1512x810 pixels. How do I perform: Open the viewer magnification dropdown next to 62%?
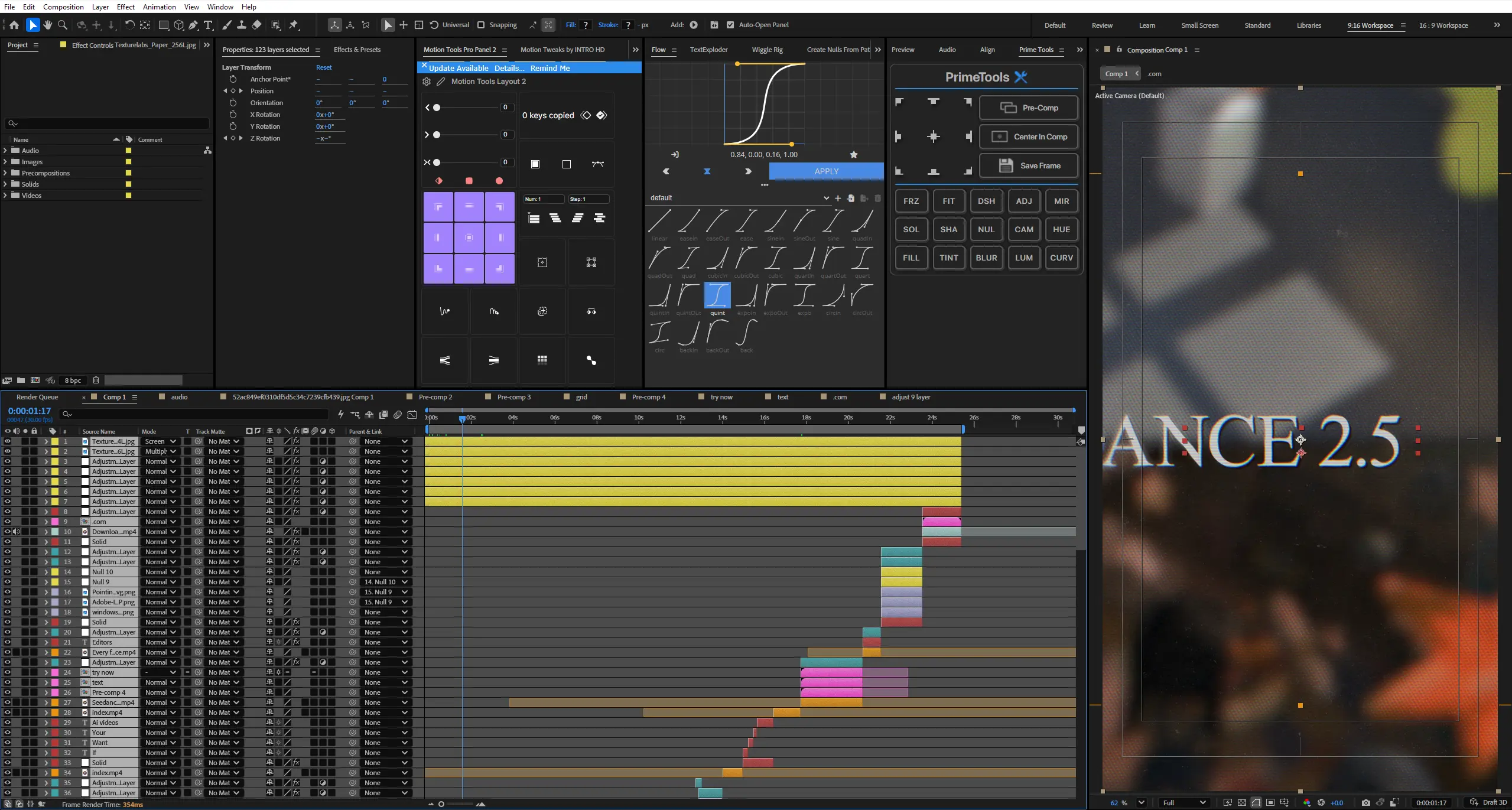click(x=1142, y=803)
